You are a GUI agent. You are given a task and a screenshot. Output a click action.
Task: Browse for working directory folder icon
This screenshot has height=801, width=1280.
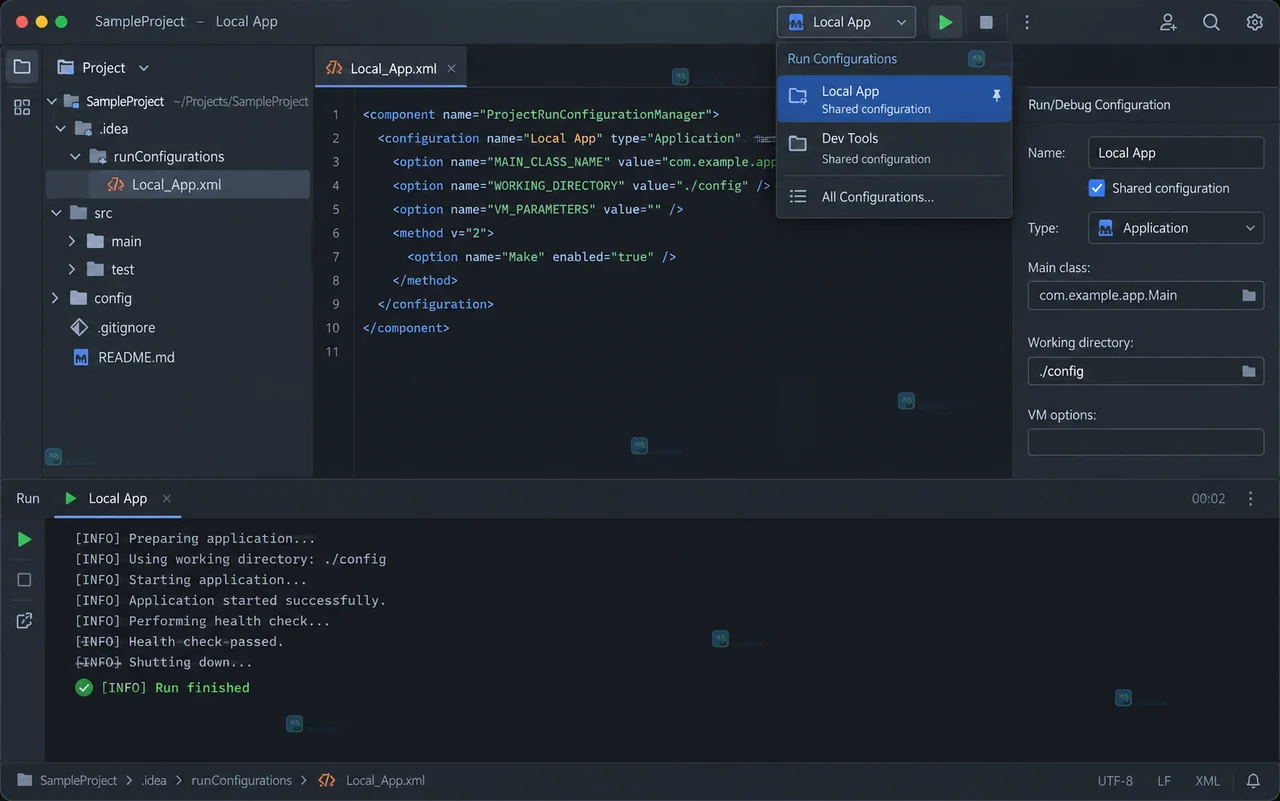pos(1248,371)
